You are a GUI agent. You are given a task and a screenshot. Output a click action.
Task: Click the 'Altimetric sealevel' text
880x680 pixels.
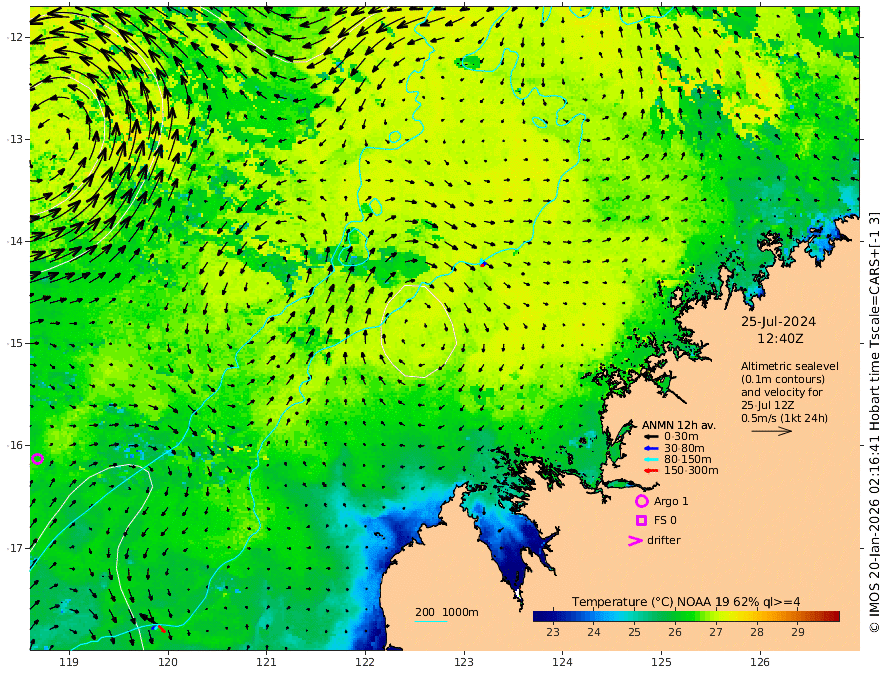click(x=790, y=366)
